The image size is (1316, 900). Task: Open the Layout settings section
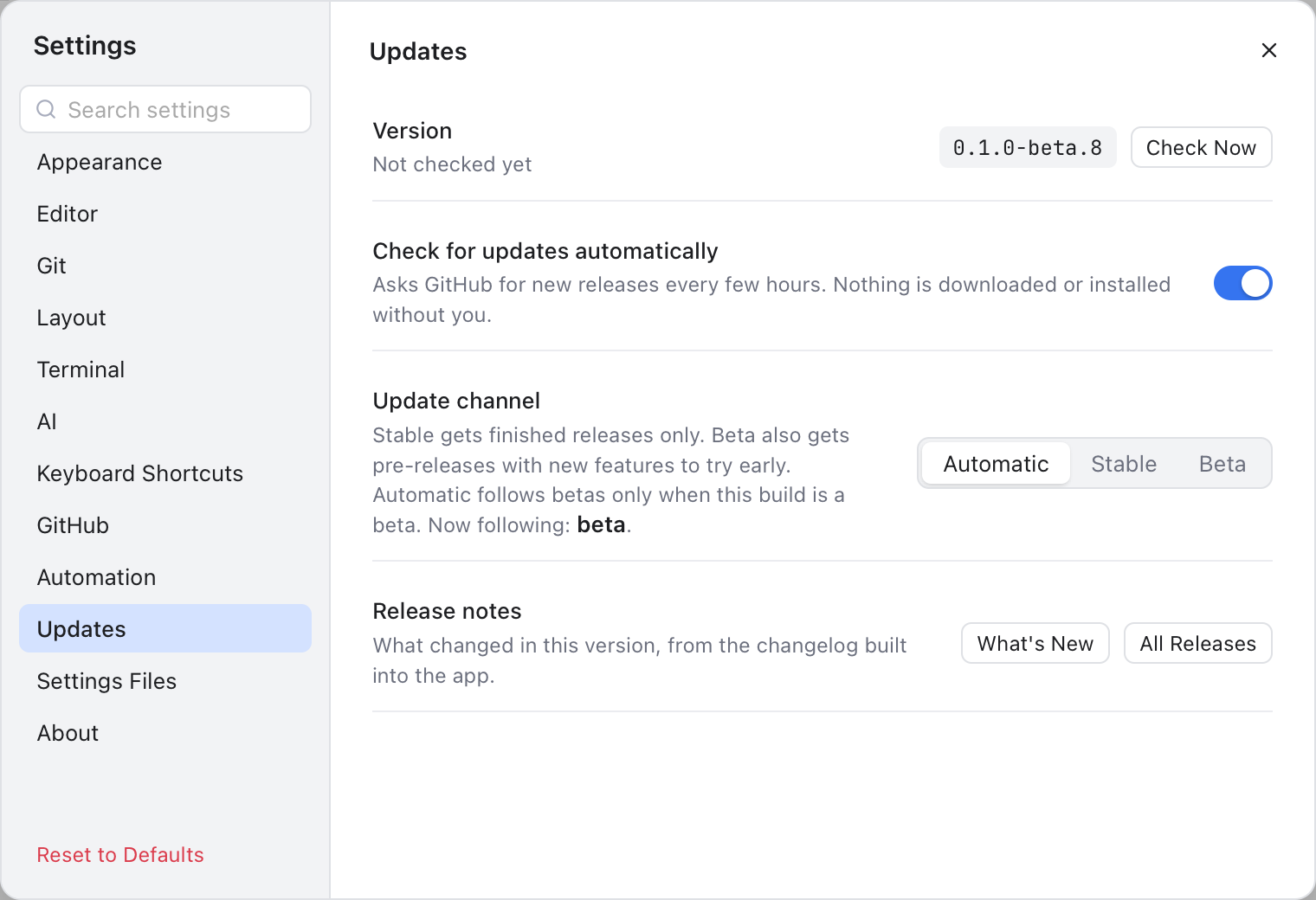(x=165, y=318)
